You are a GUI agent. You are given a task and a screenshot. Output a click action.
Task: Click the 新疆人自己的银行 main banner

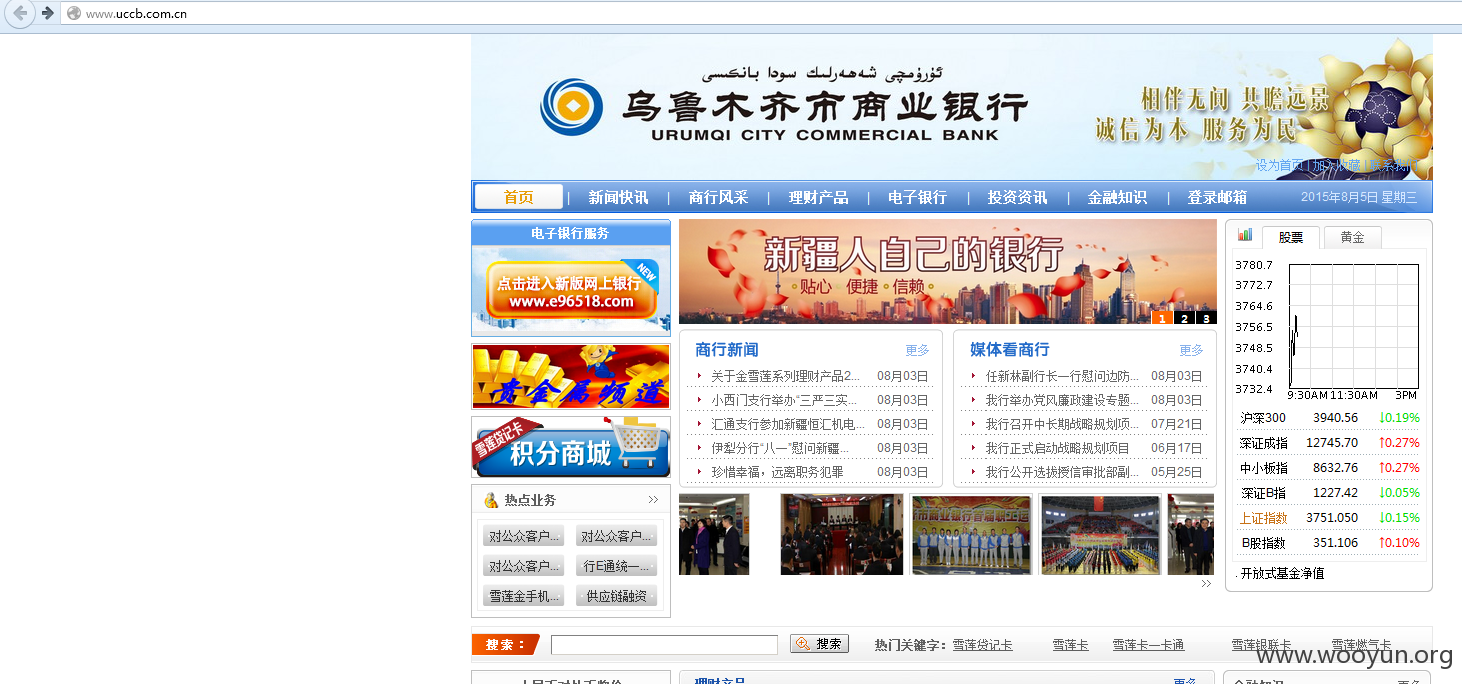[947, 271]
